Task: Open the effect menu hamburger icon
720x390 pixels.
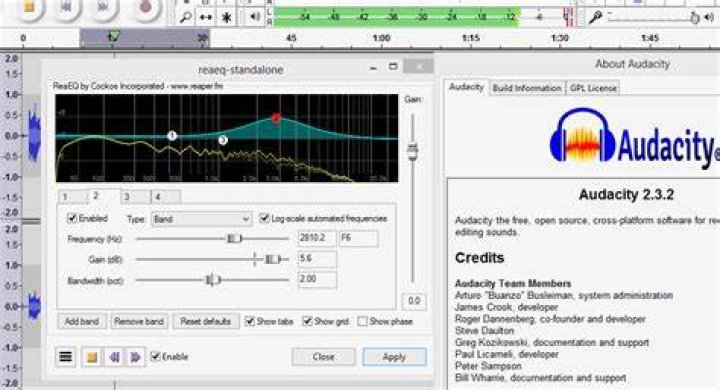Action: point(66,356)
